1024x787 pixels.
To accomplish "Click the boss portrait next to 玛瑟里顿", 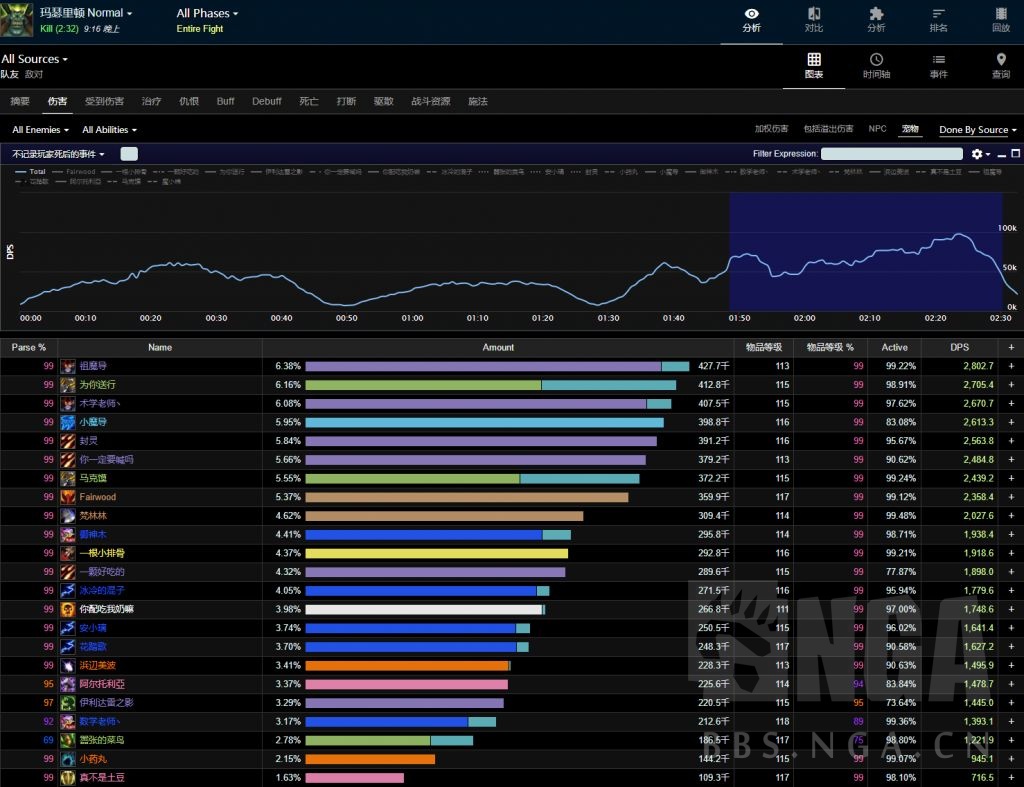I will tap(18, 19).
